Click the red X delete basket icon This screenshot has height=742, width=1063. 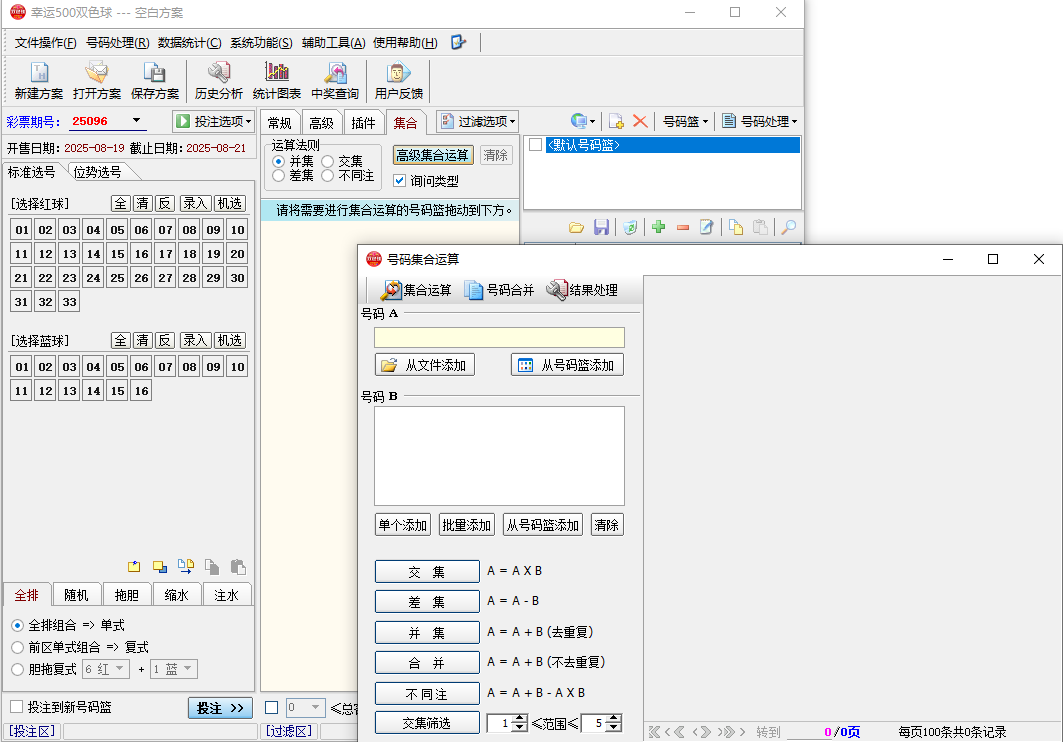640,121
